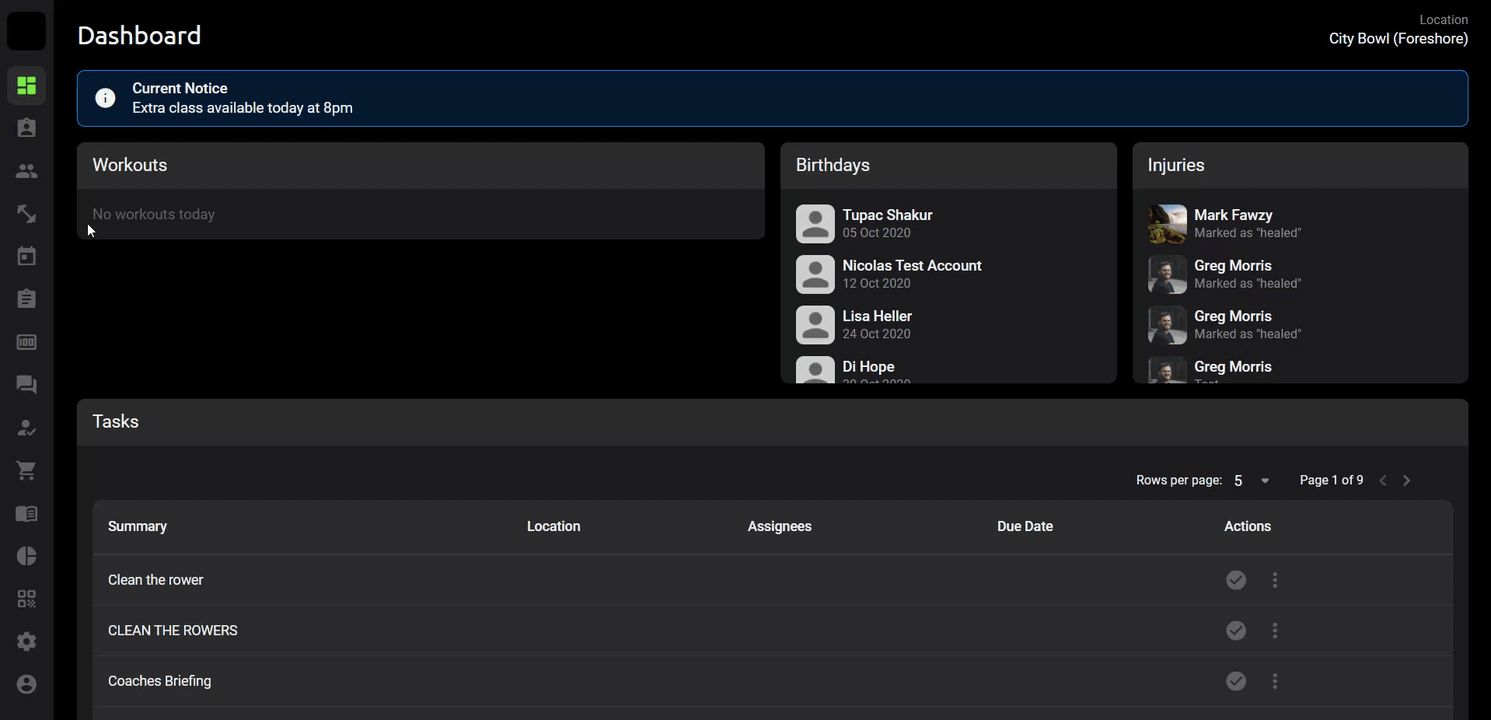Image resolution: width=1491 pixels, height=720 pixels.
Task: Open more options menu for 'Coaches Briefing'
Action: tap(1275, 681)
